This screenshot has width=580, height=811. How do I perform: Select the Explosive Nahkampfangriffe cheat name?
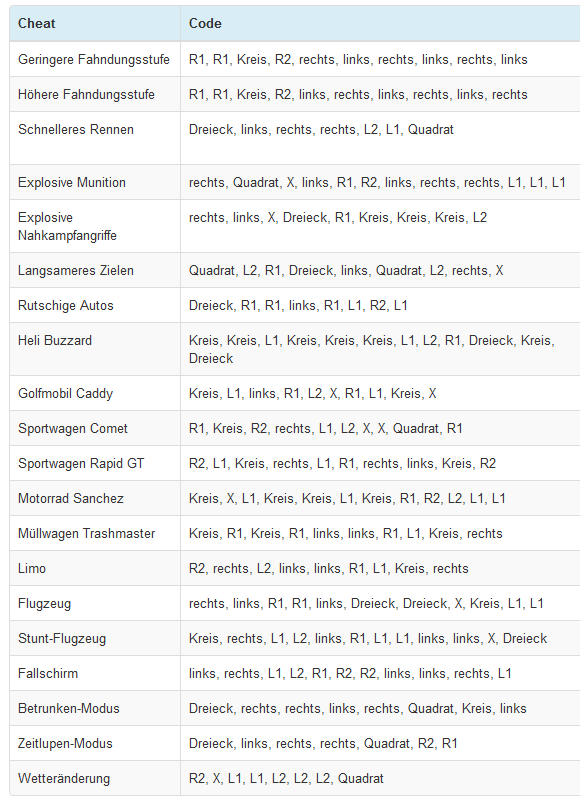(x=67, y=227)
